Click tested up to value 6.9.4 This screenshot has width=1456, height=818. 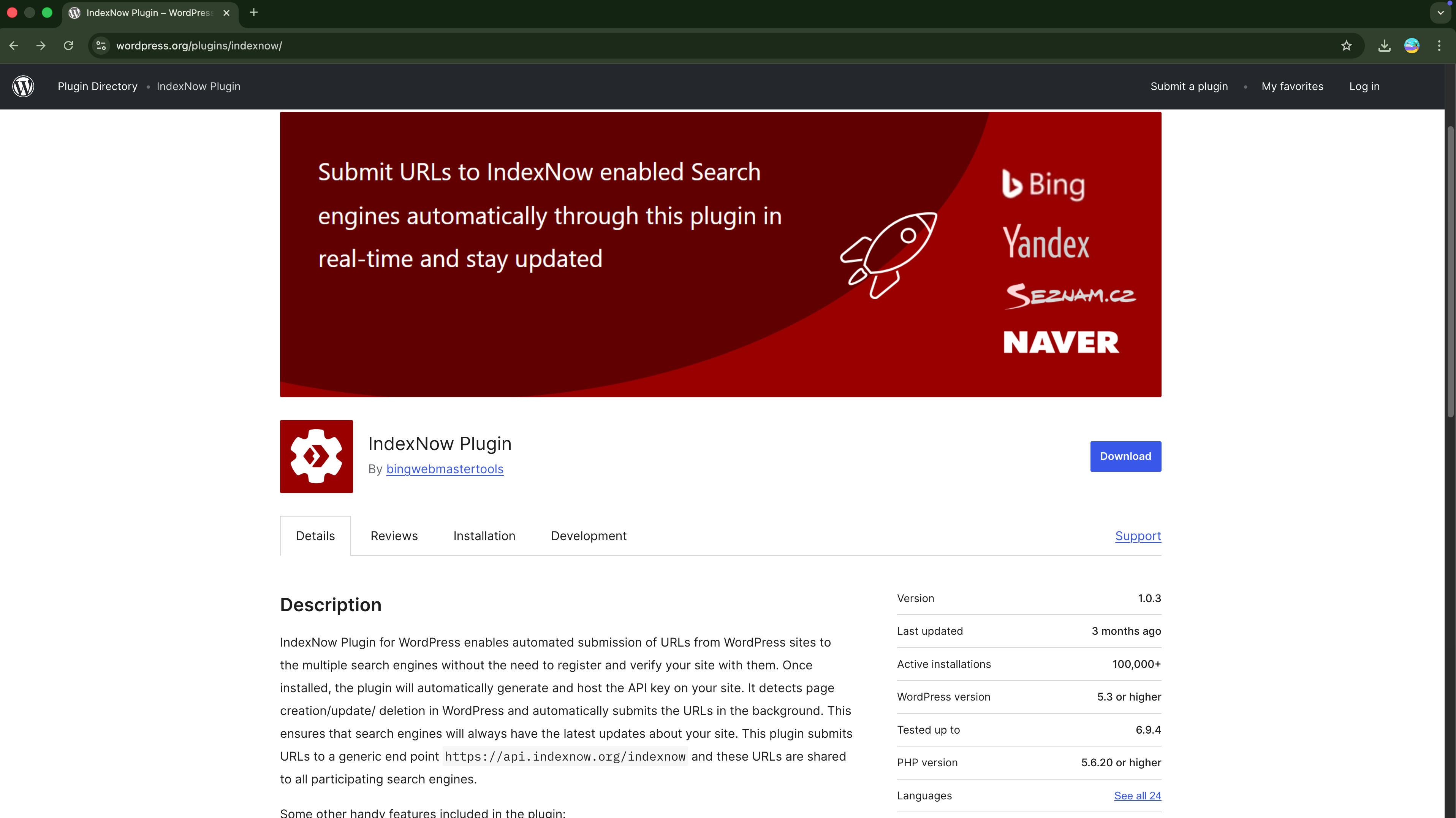click(x=1149, y=730)
